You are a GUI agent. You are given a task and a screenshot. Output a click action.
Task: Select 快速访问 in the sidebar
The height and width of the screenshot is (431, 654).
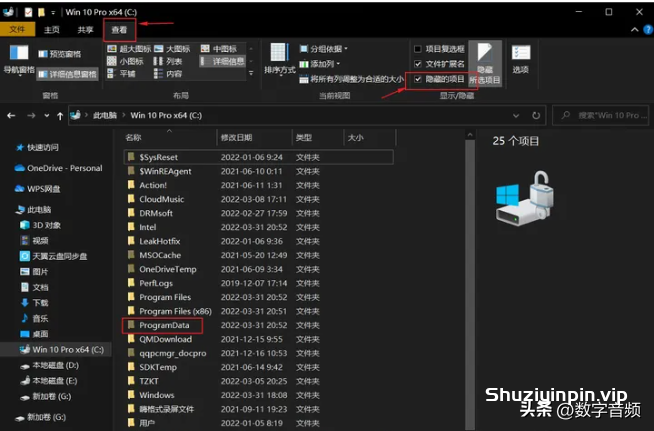click(x=38, y=147)
